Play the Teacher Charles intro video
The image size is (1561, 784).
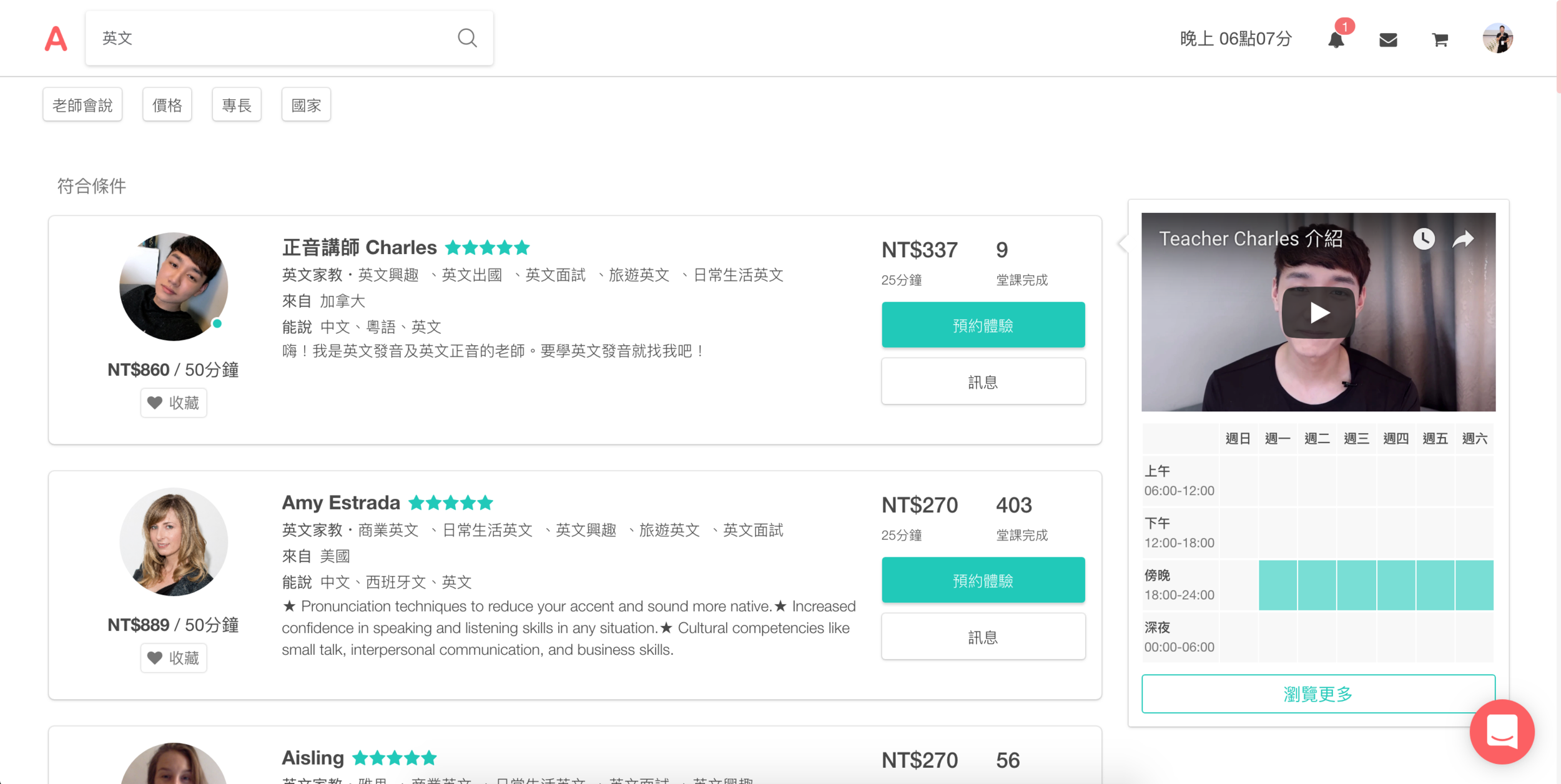pyautogui.click(x=1318, y=312)
